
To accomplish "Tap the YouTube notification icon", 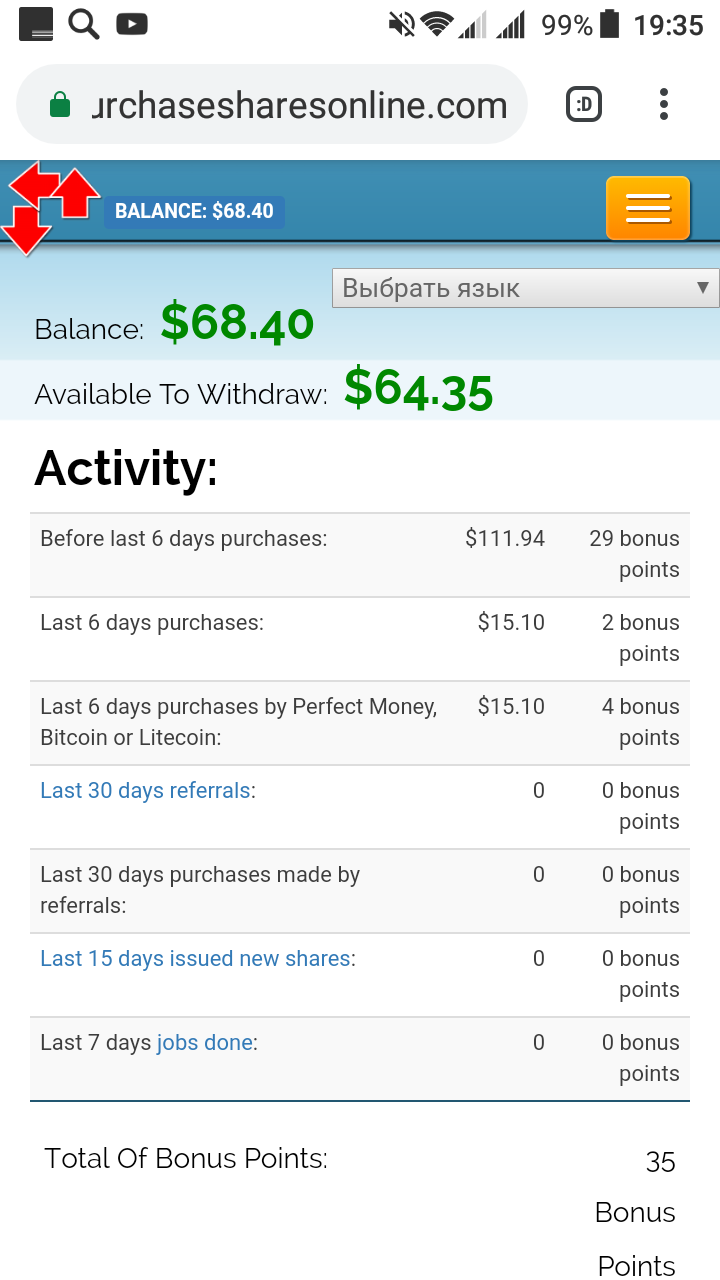I will [131, 23].
